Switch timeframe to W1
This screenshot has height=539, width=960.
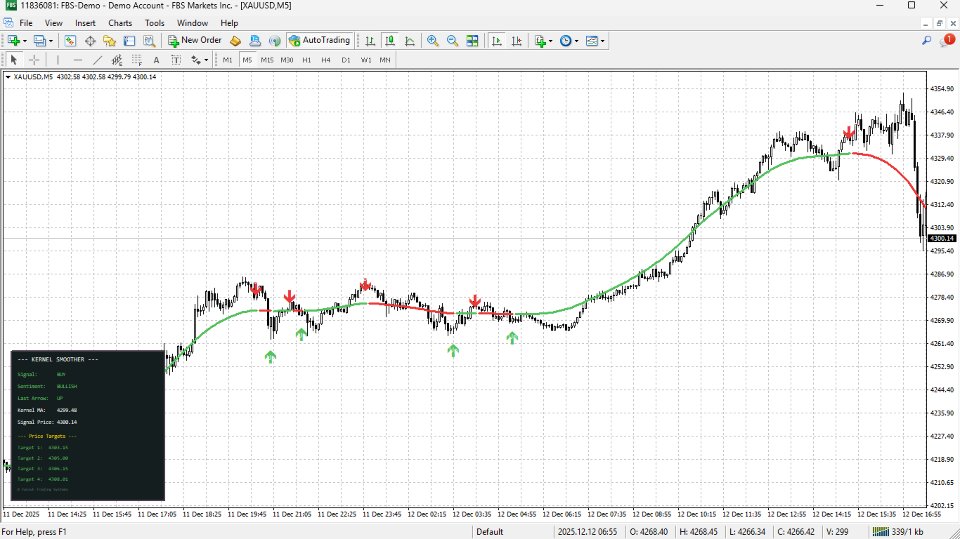click(366, 59)
